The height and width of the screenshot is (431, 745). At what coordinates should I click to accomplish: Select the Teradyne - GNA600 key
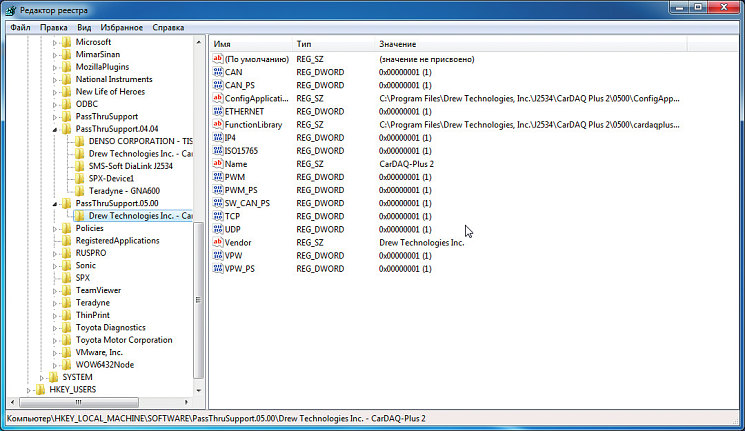[124, 191]
